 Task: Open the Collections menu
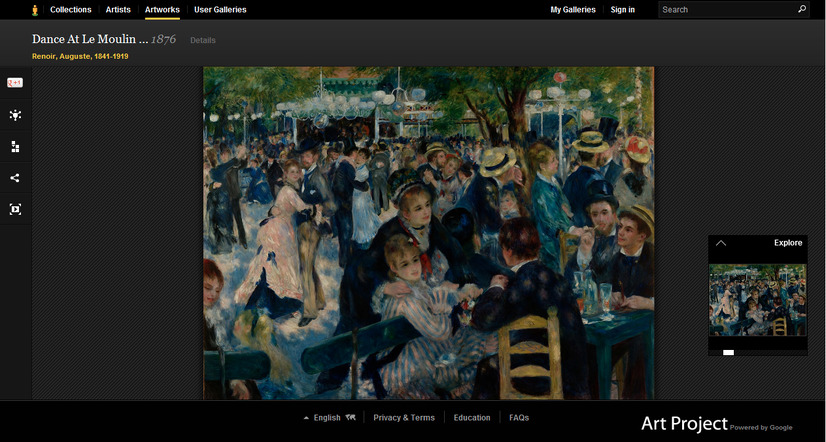click(x=71, y=9)
